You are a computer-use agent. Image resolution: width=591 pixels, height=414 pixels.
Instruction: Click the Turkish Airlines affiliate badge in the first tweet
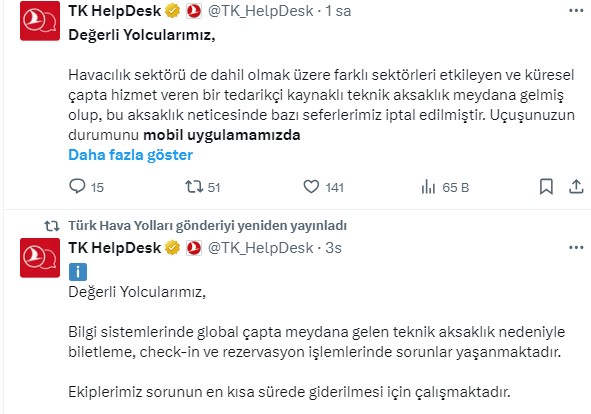pyautogui.click(x=194, y=11)
